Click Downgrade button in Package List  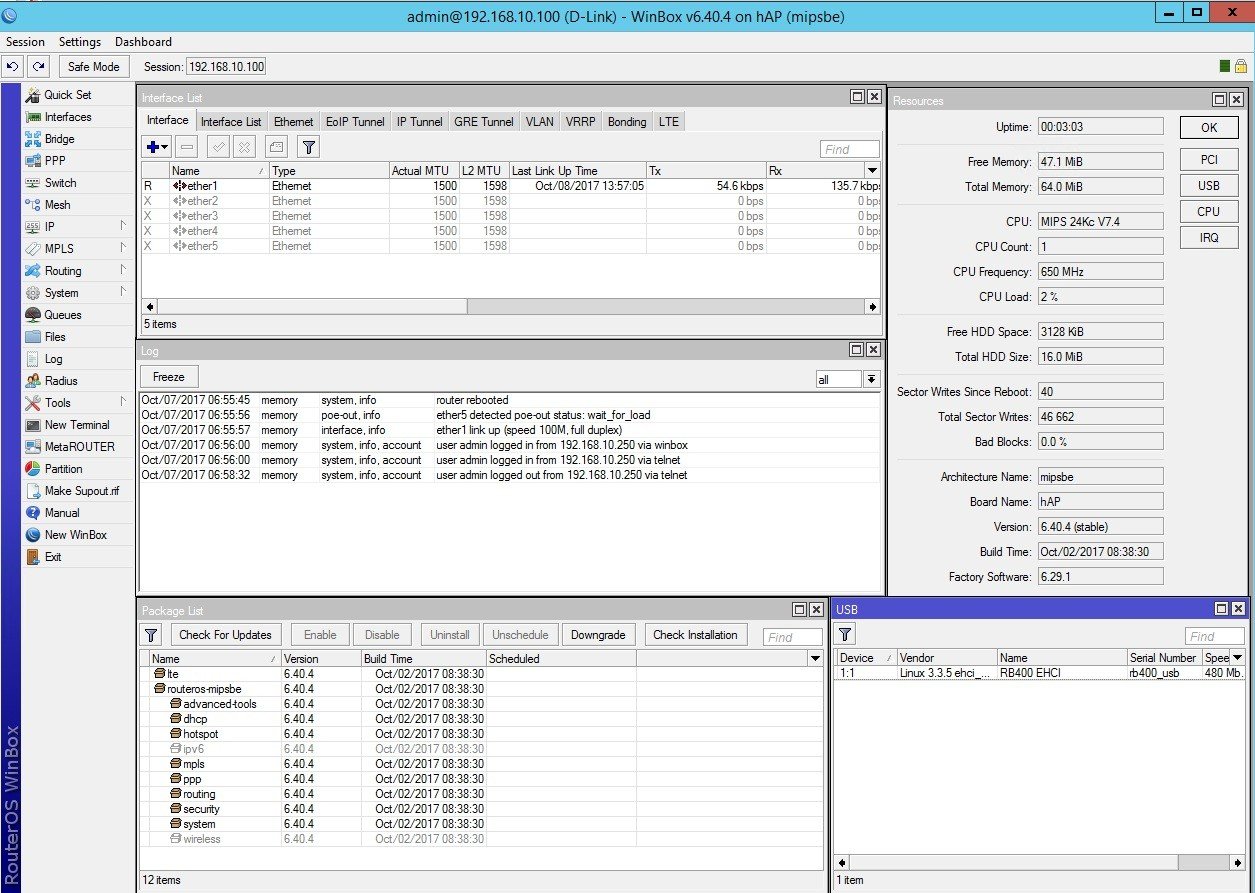point(598,635)
